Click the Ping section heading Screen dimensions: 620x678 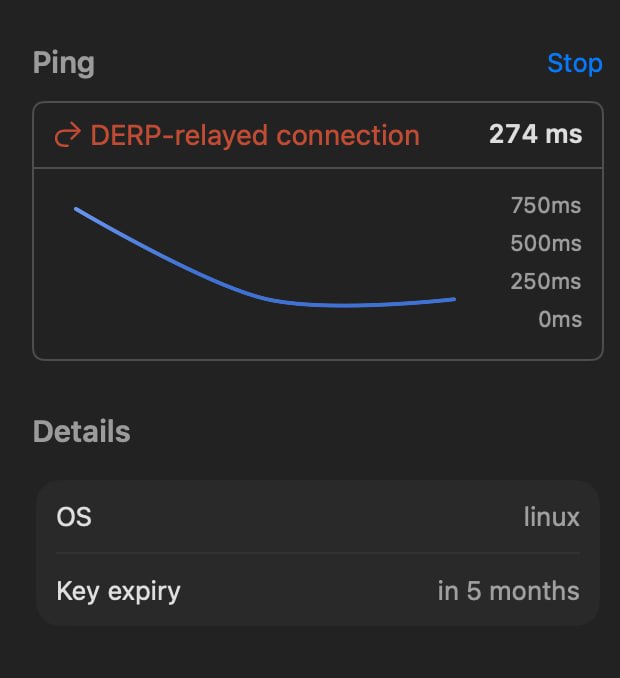(x=63, y=63)
